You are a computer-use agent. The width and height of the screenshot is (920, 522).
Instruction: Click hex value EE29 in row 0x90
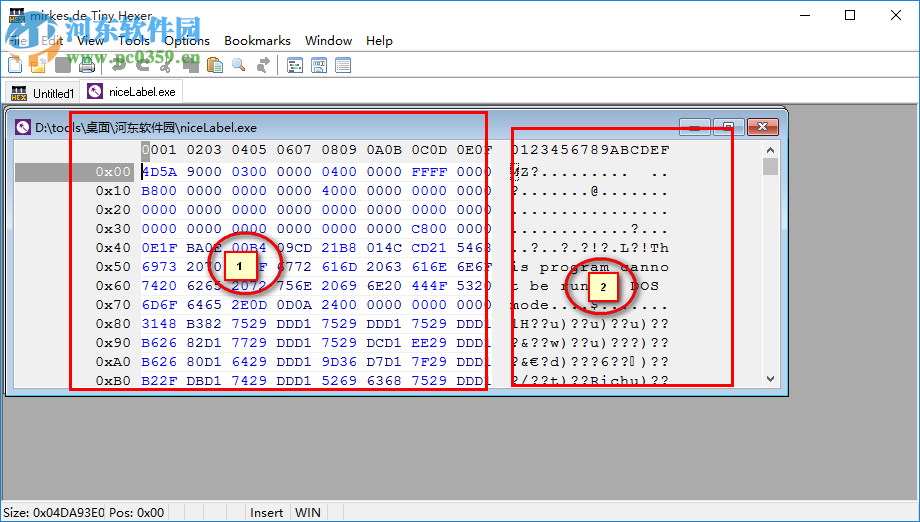pos(429,343)
